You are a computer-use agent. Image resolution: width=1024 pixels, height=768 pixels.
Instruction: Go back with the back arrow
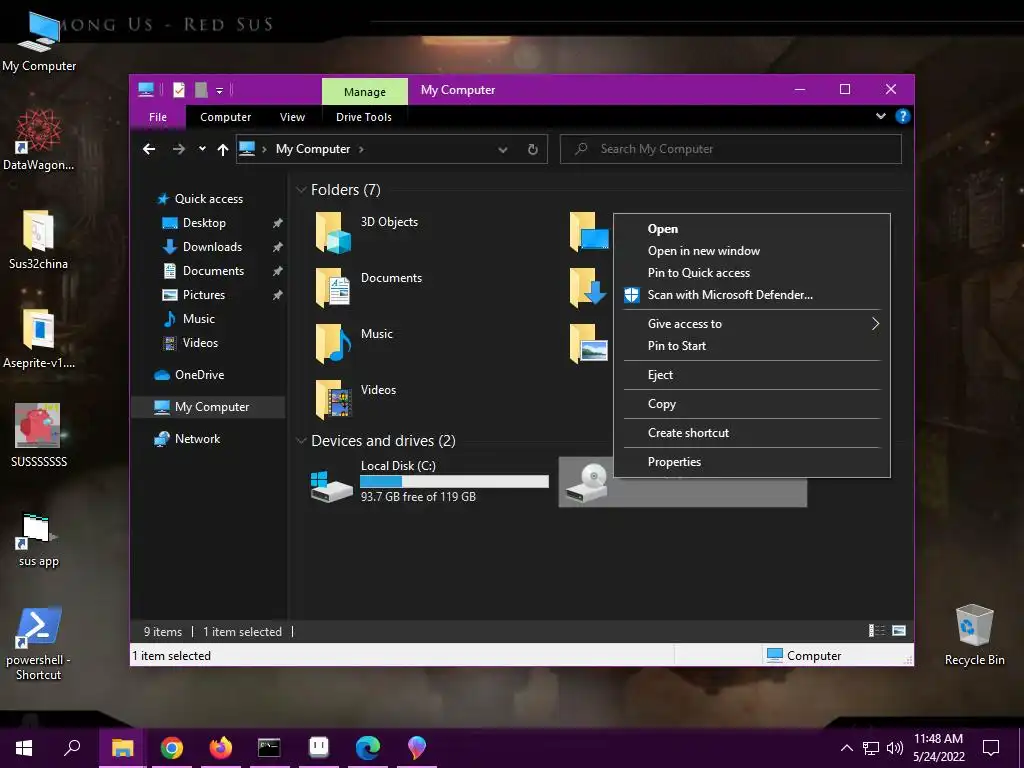pos(149,150)
